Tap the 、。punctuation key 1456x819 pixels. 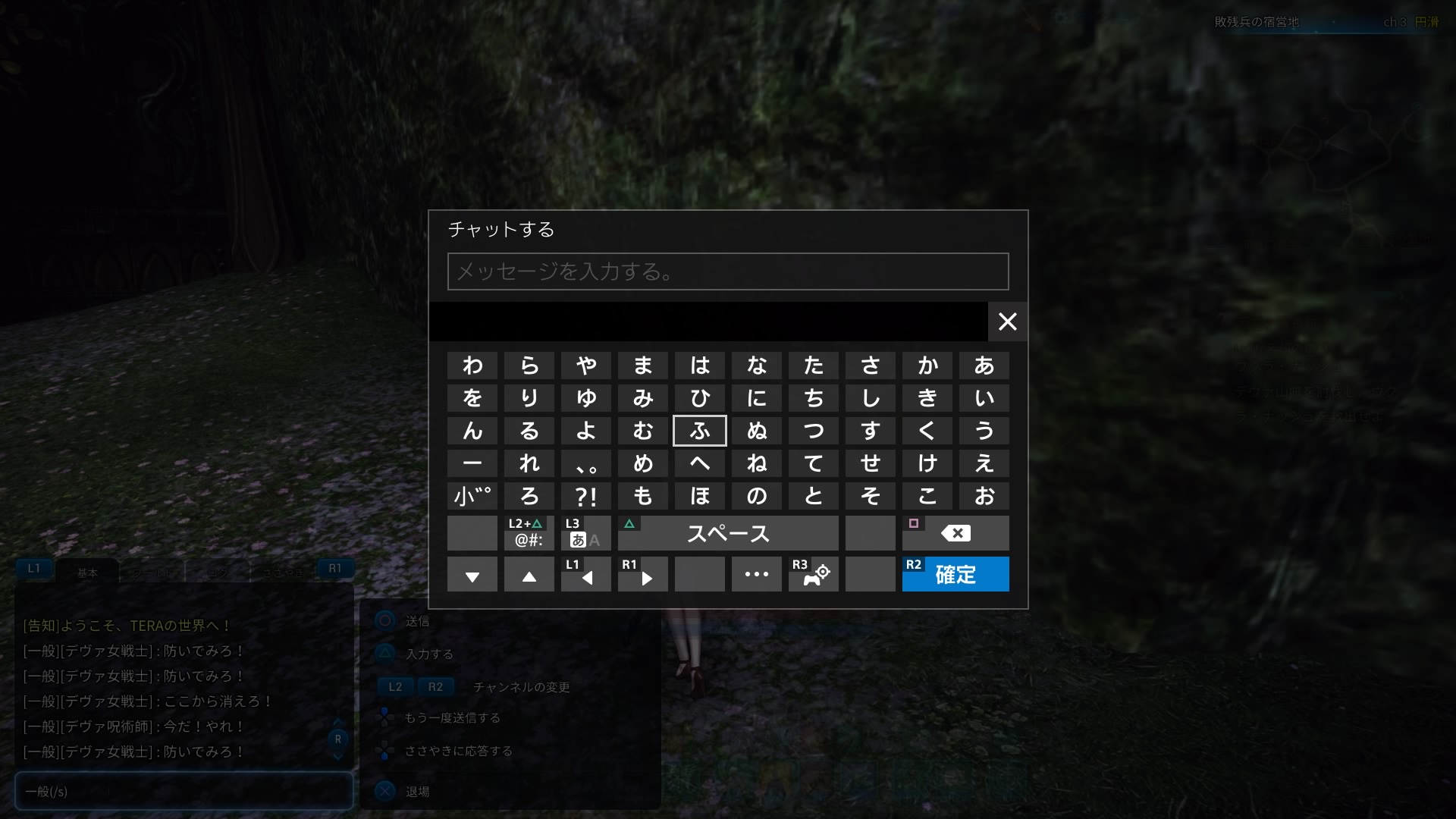click(x=586, y=463)
